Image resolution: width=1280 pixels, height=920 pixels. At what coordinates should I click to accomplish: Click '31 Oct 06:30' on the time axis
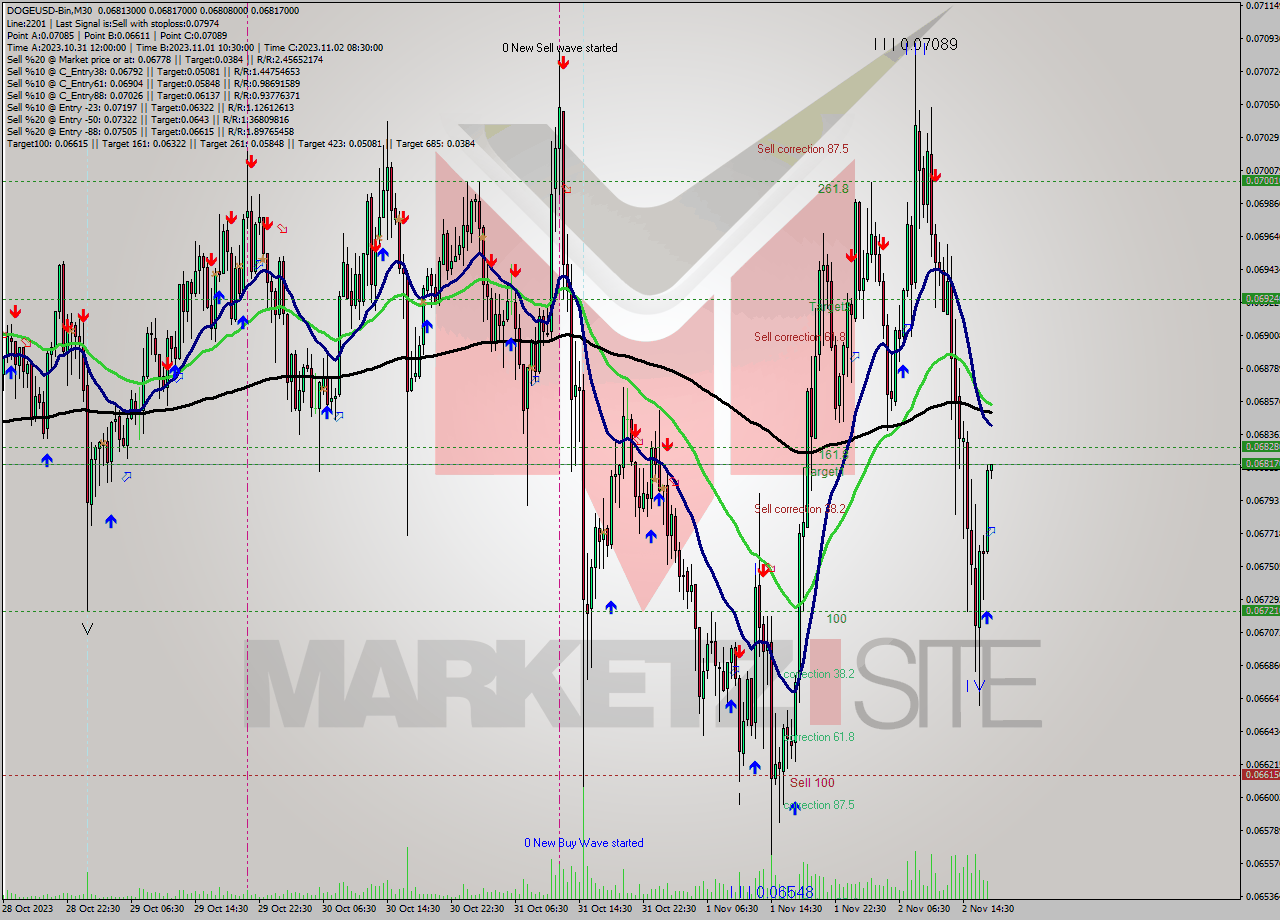541,908
